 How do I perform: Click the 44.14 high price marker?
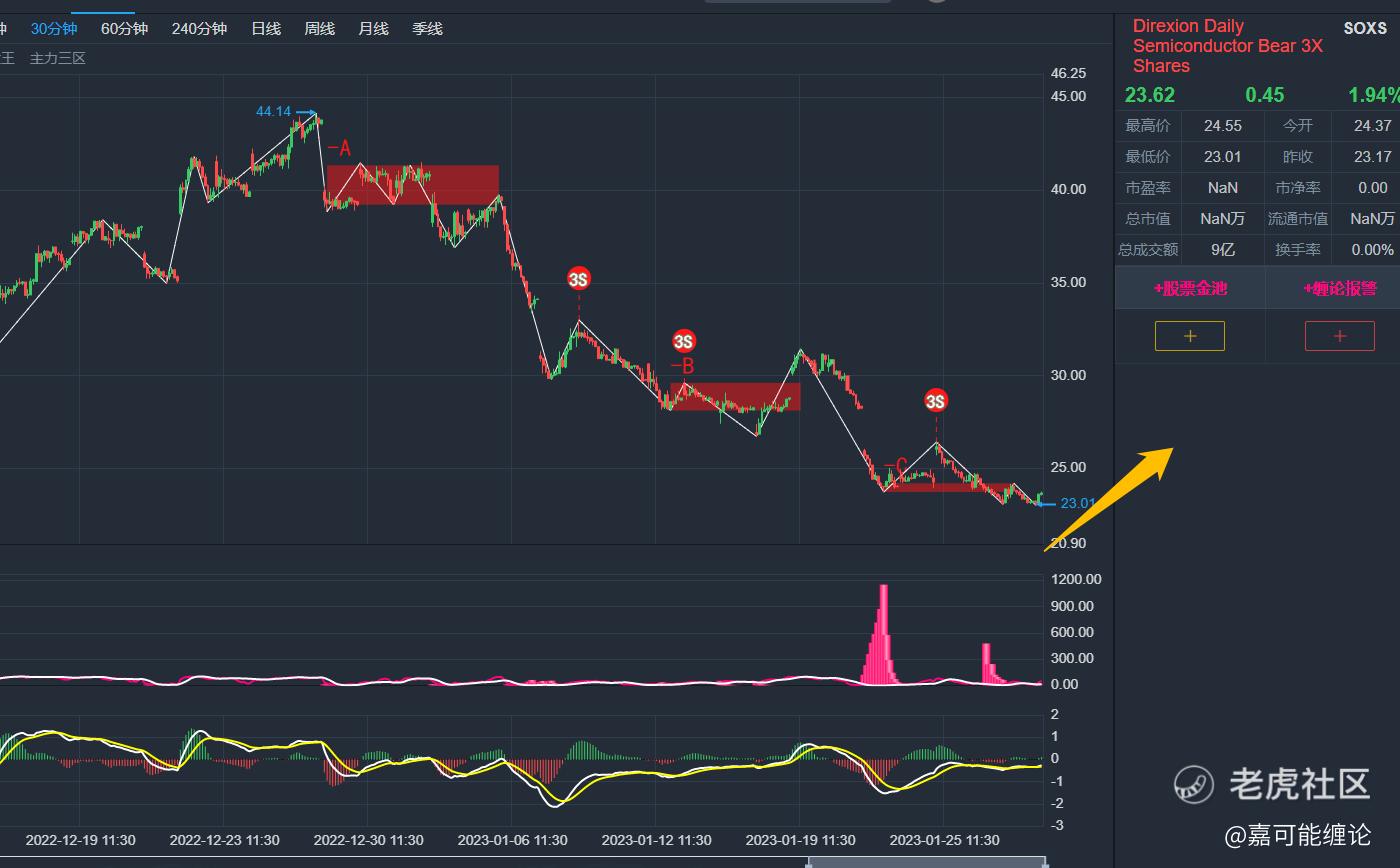pos(274,111)
